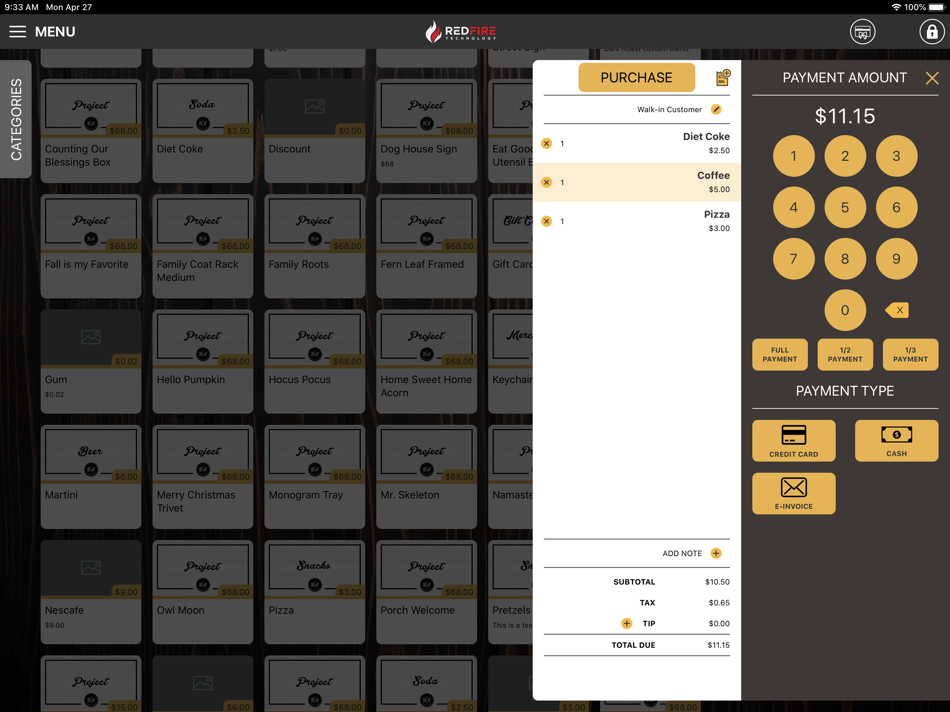Screen dimensions: 950x712
Task: Click the Walk-in Customer label
Action: pyautogui.click(x=669, y=110)
